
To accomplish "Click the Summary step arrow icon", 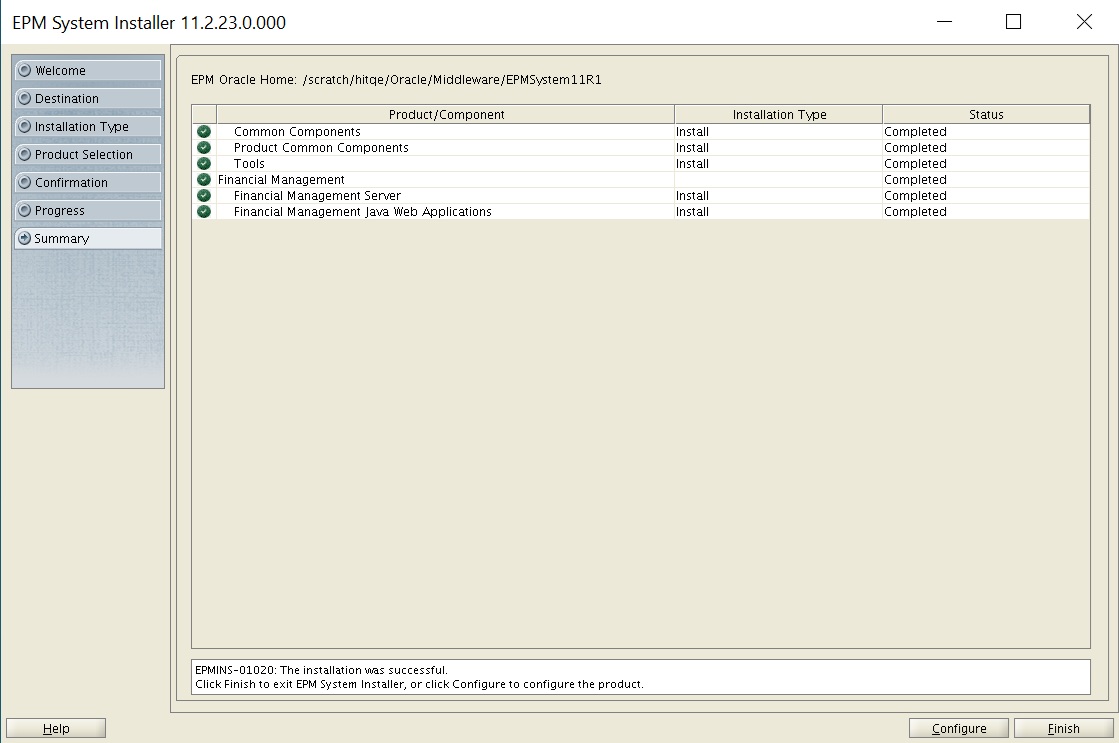I will click(25, 238).
